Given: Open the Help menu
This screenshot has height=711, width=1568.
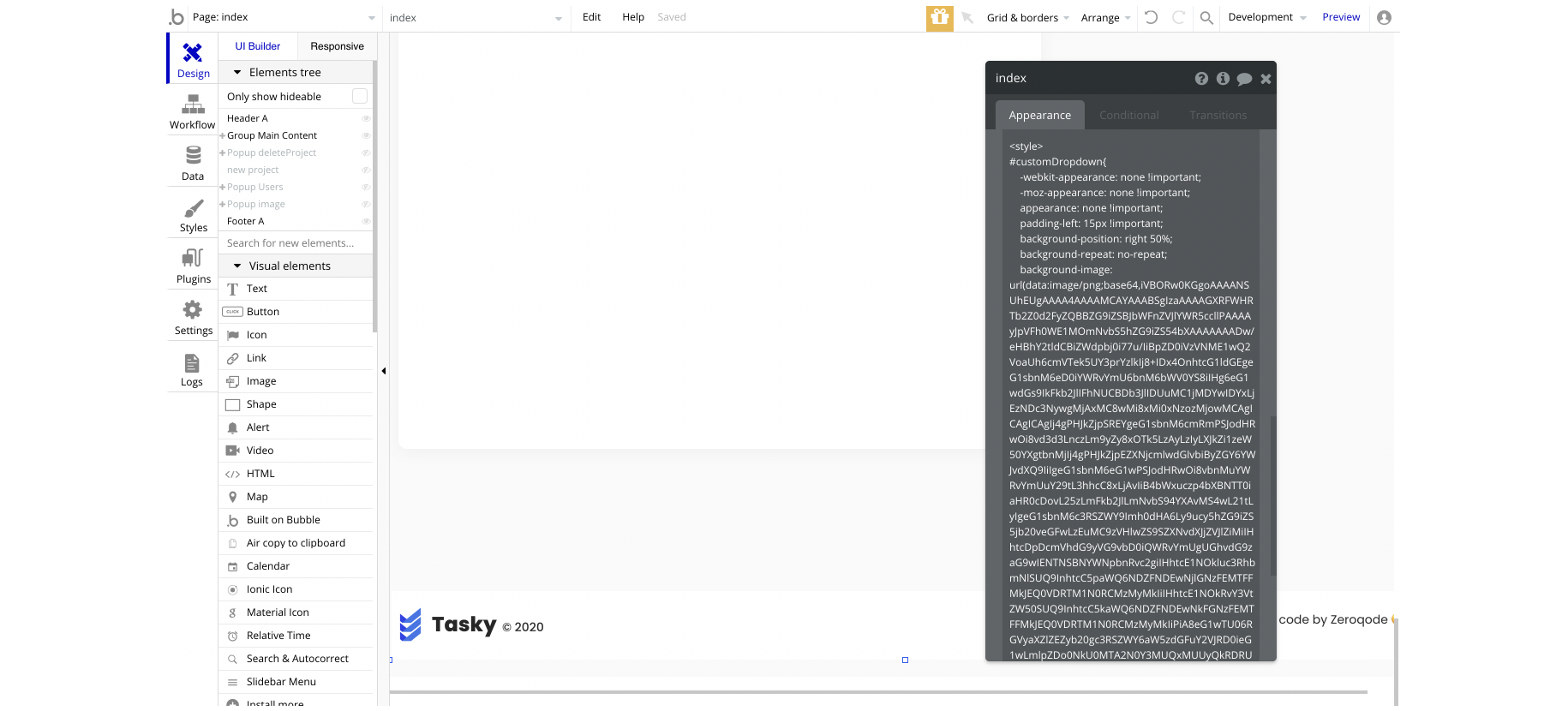Looking at the screenshot, I should click(633, 17).
